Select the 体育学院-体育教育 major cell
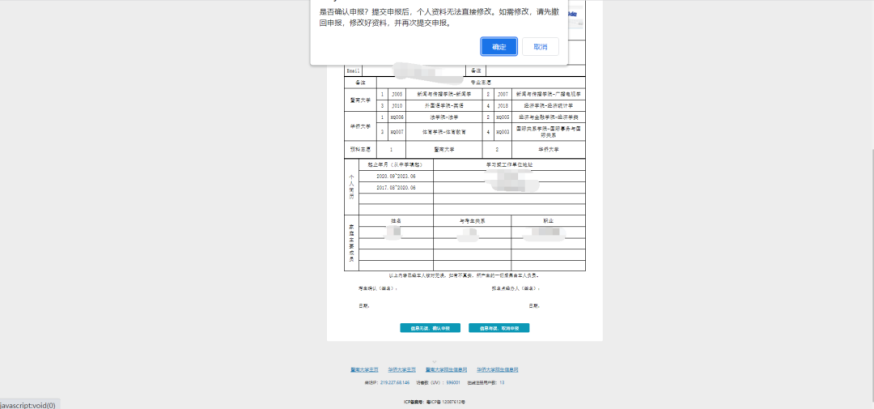 pos(444,132)
